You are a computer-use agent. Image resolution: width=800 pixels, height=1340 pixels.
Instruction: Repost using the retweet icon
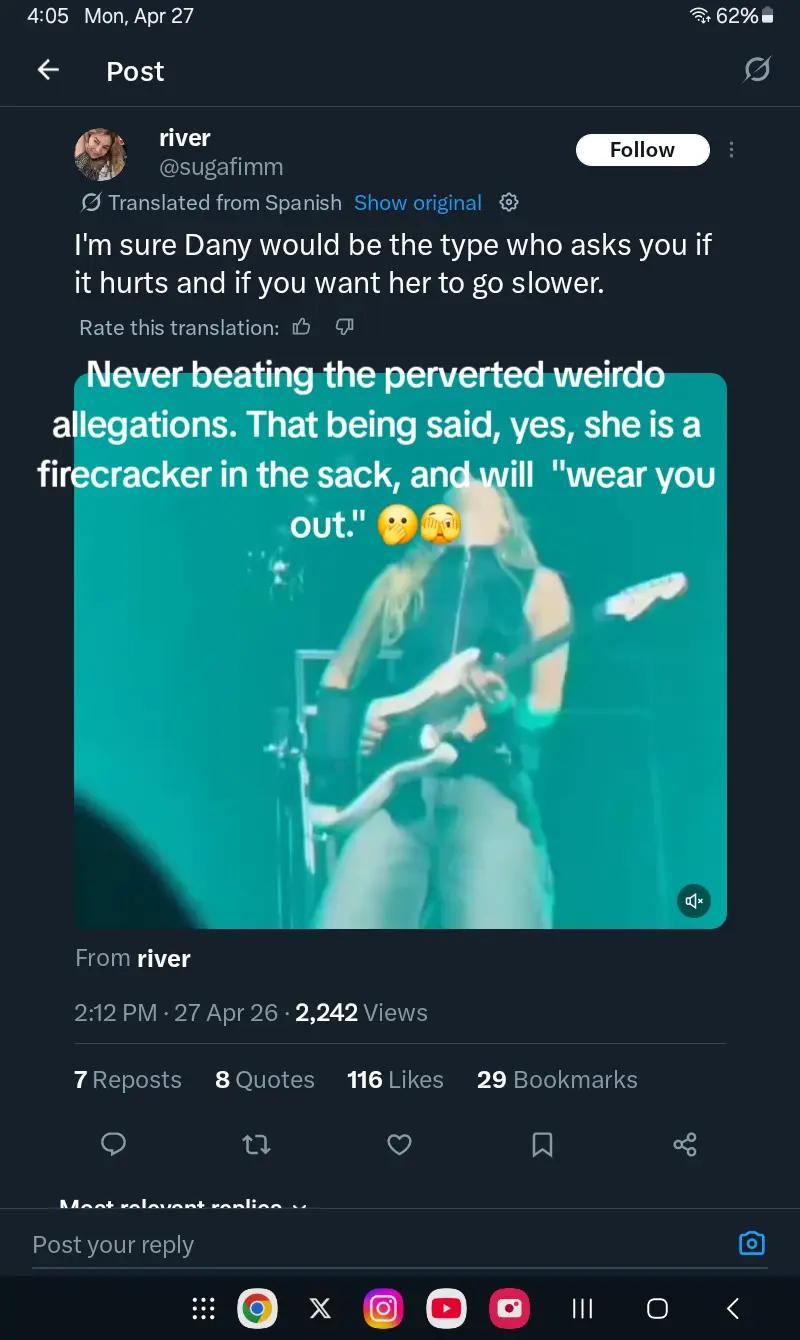(x=257, y=1144)
